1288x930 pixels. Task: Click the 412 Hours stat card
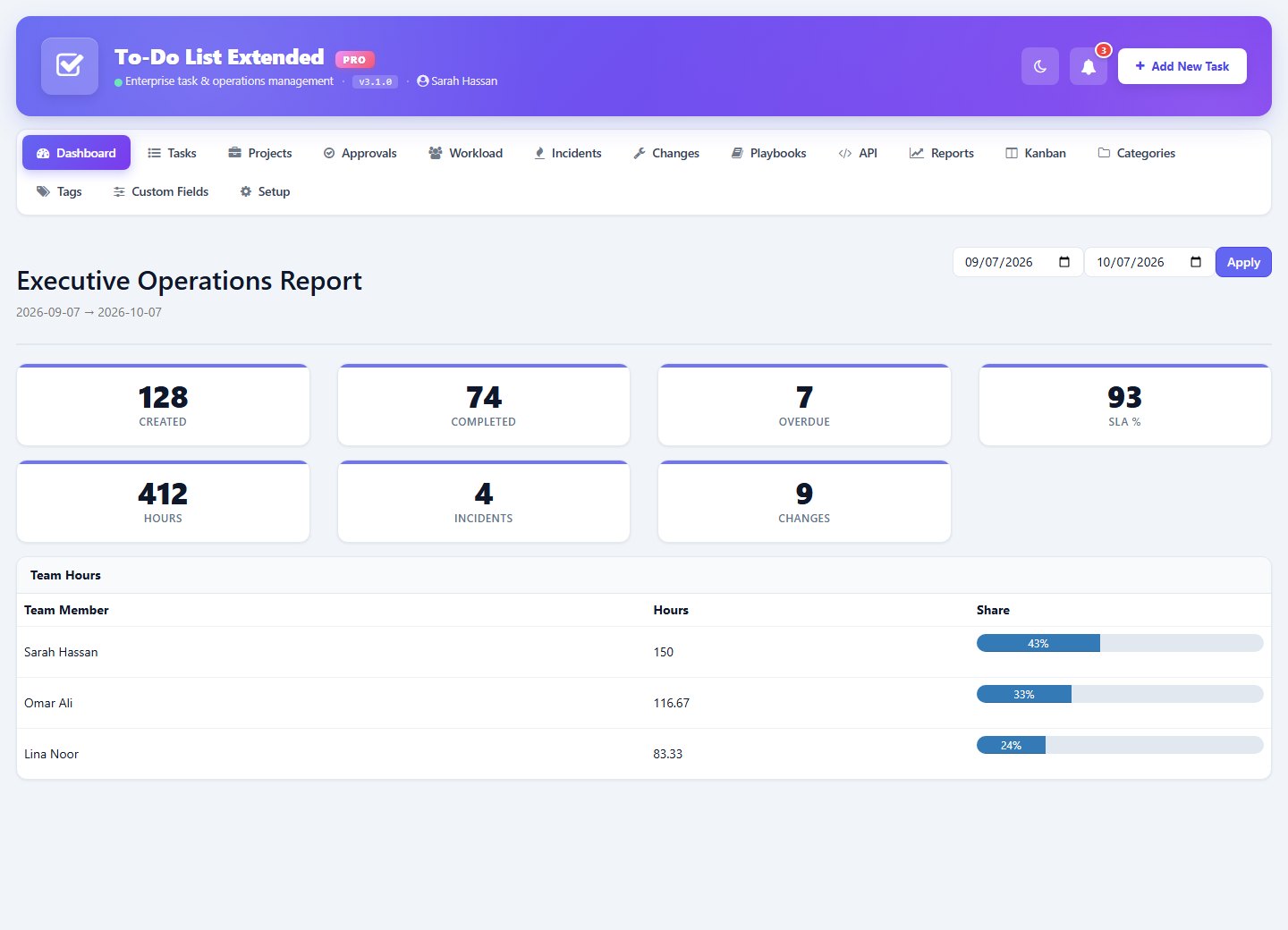tap(163, 502)
